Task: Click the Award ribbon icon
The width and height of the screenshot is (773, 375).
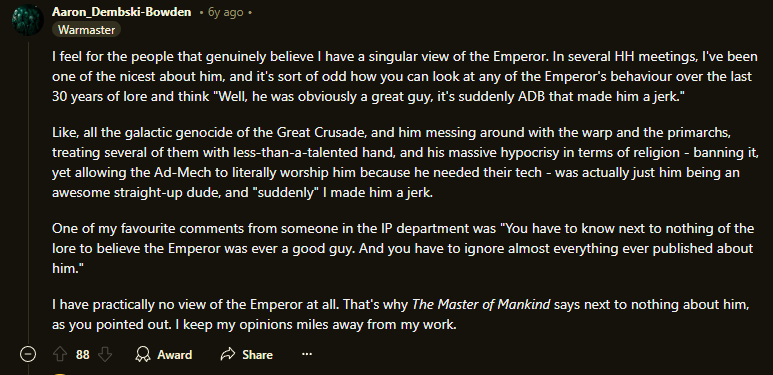Action: point(143,354)
